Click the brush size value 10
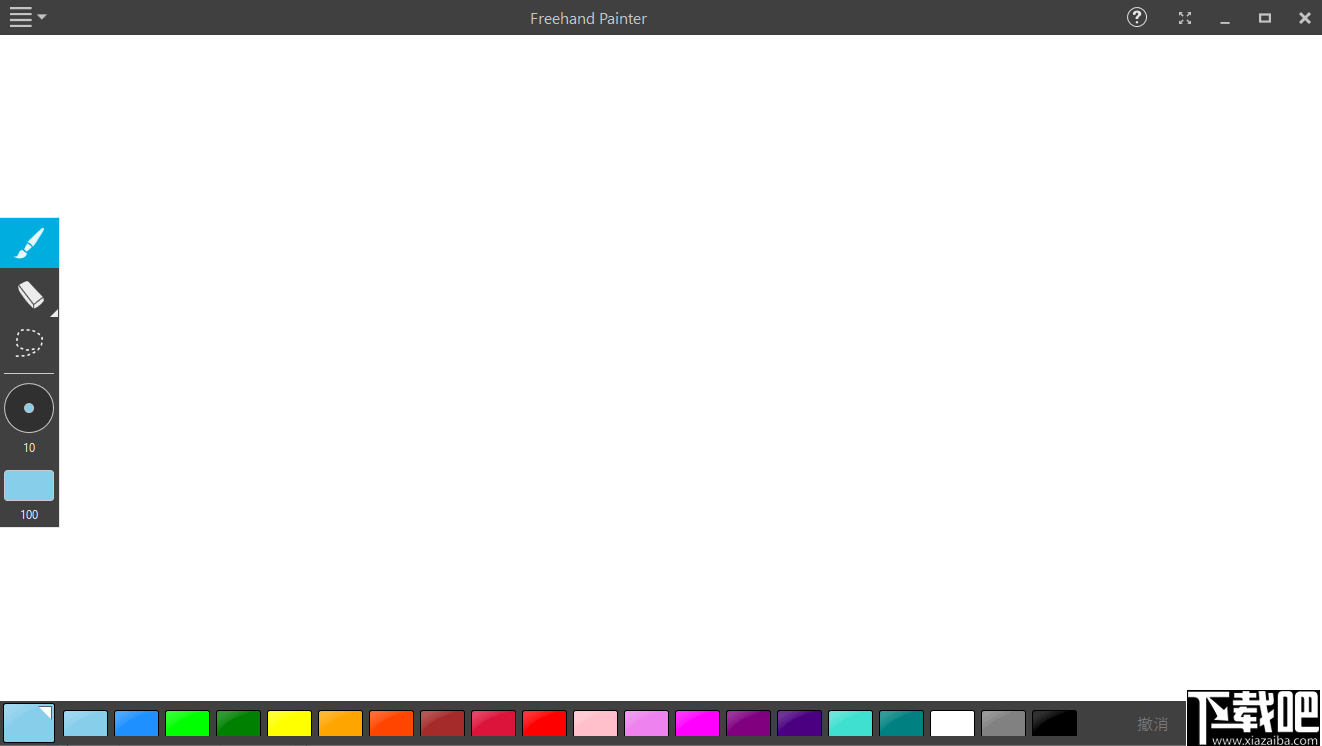Viewport: 1322px width, 746px height. pos(29,448)
